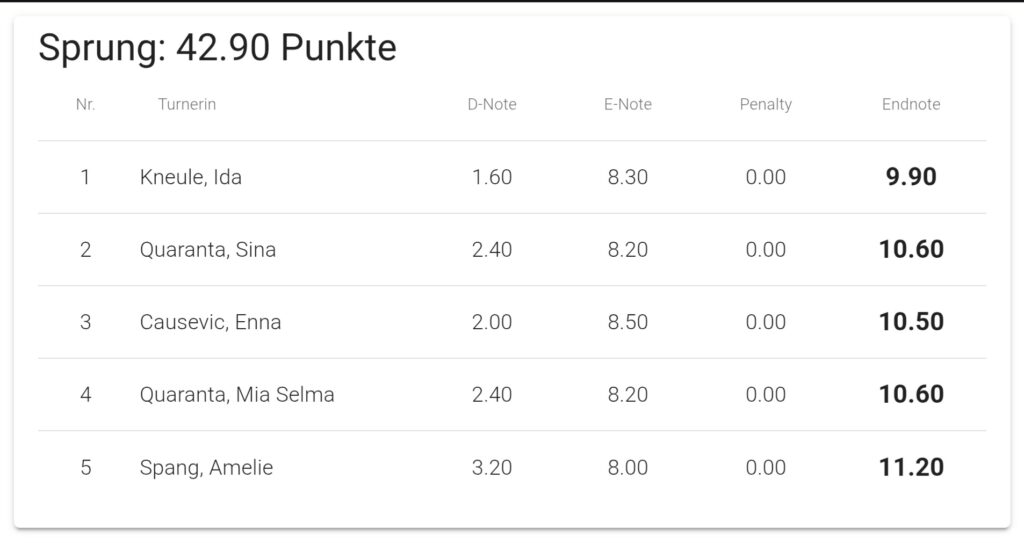Click the Sprung: 42.90 Punkte heading

pos(217,48)
